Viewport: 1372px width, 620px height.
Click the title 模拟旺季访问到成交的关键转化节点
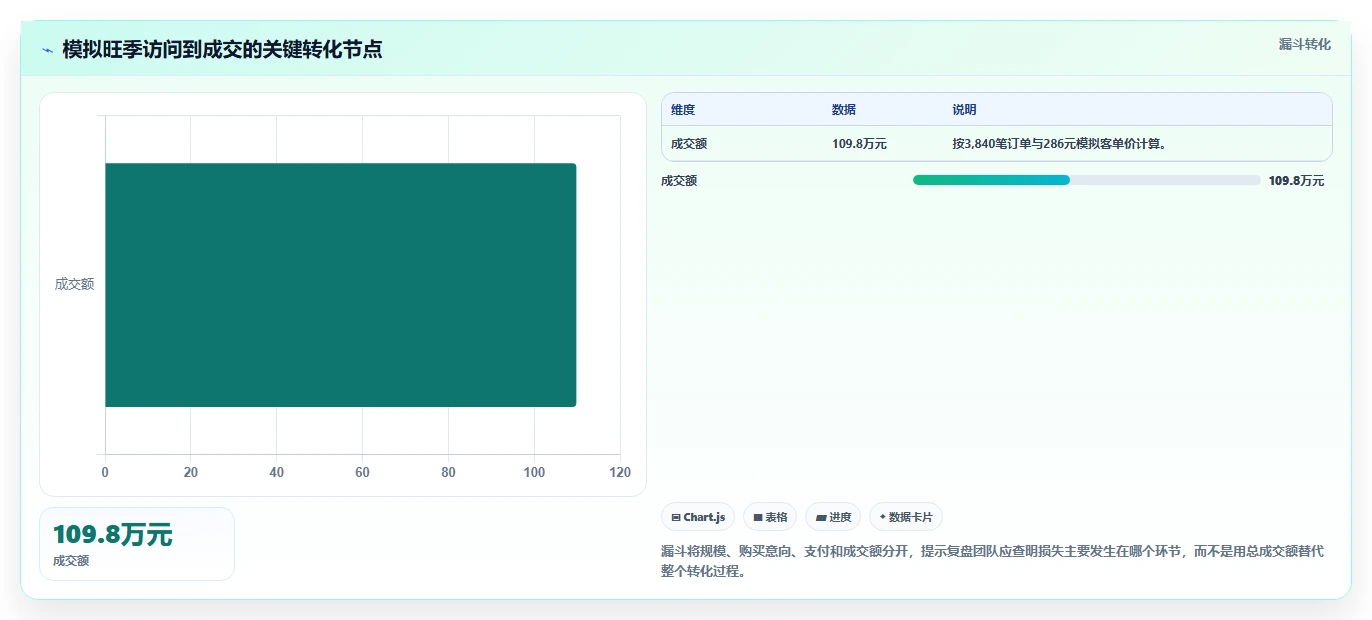pos(222,50)
